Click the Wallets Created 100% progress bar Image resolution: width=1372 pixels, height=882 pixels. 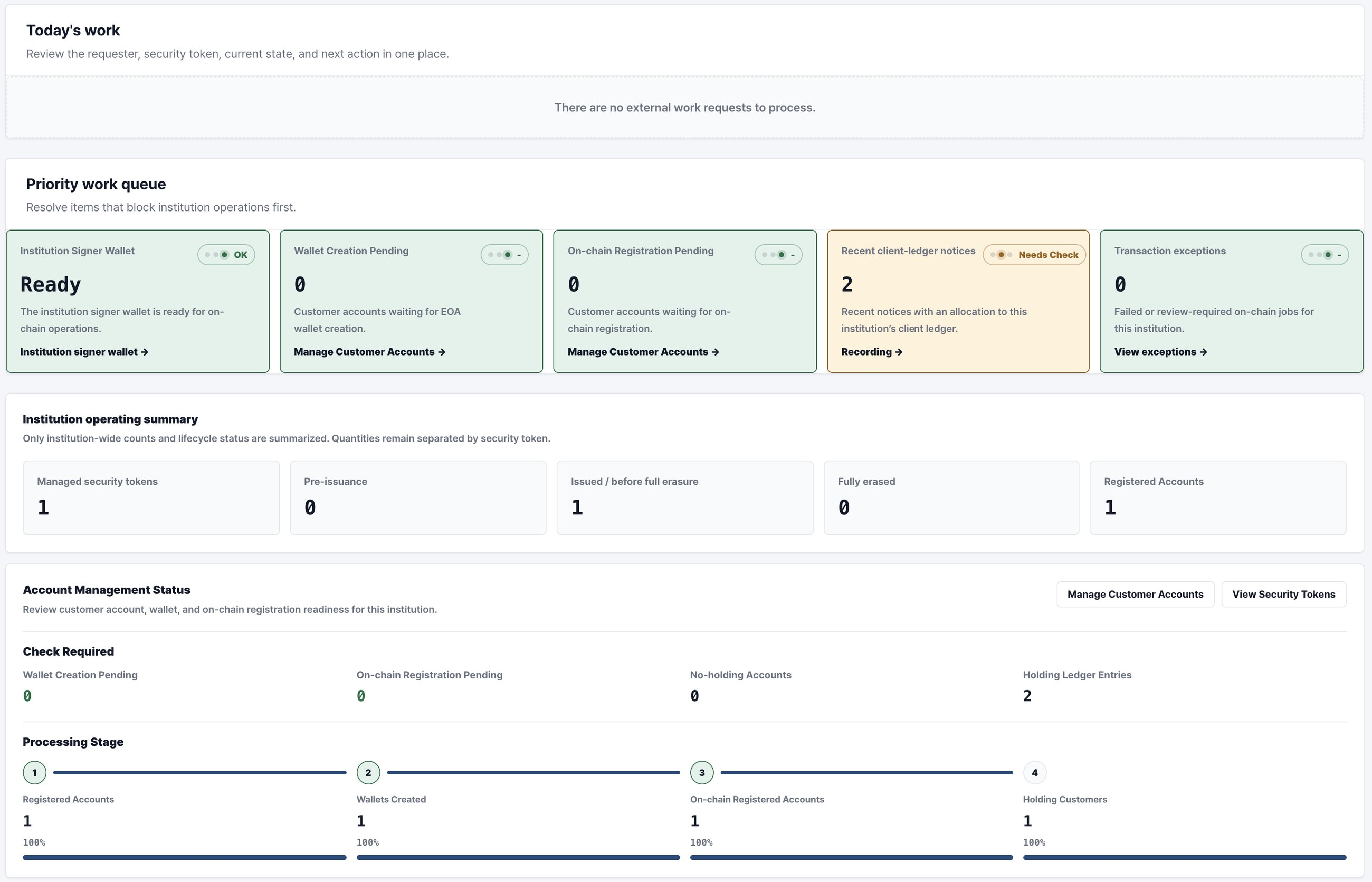click(x=518, y=857)
